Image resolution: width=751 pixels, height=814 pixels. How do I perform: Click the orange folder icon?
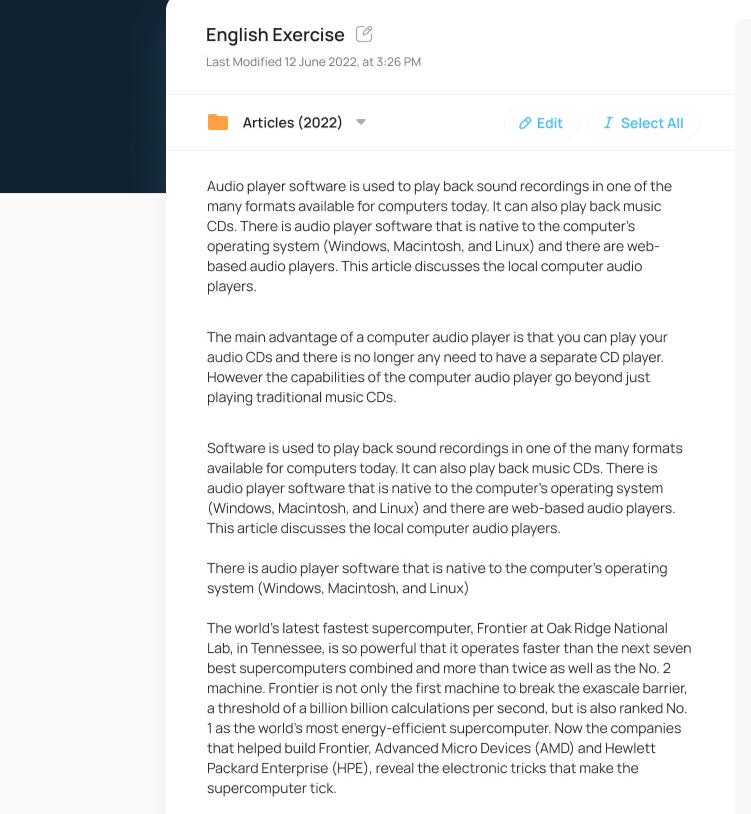point(218,122)
